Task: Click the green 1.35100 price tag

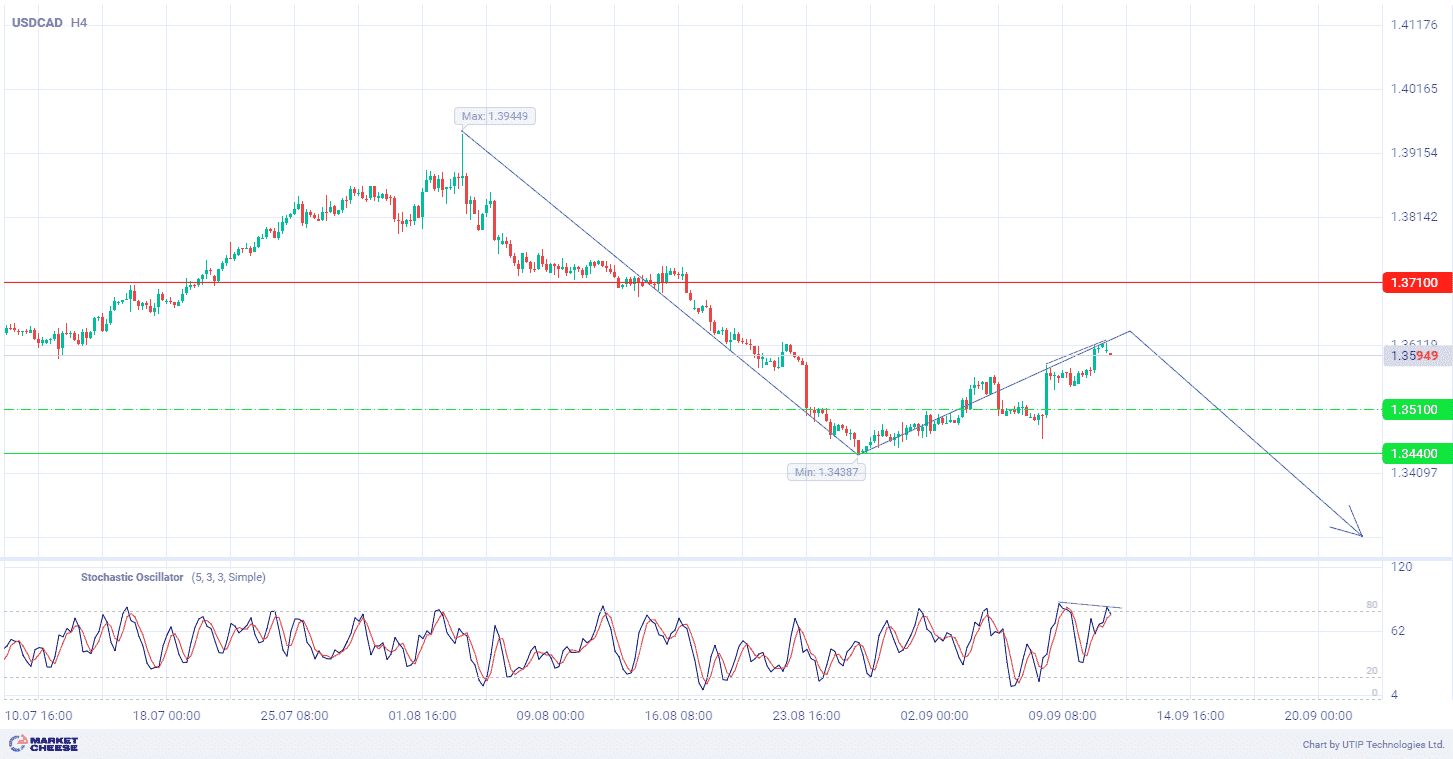Action: pos(1415,409)
